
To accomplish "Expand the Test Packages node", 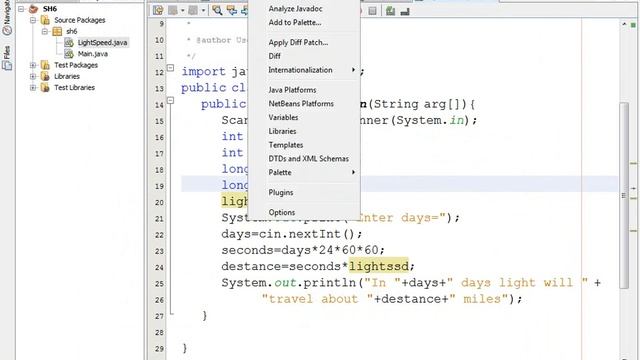I will click(33, 65).
